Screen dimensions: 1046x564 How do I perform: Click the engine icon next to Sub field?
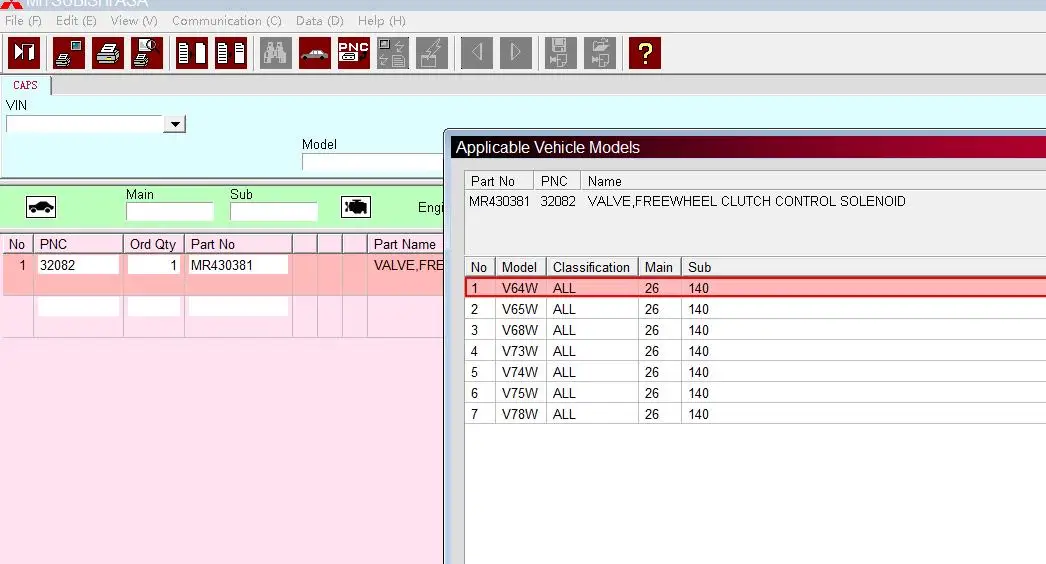coord(355,207)
